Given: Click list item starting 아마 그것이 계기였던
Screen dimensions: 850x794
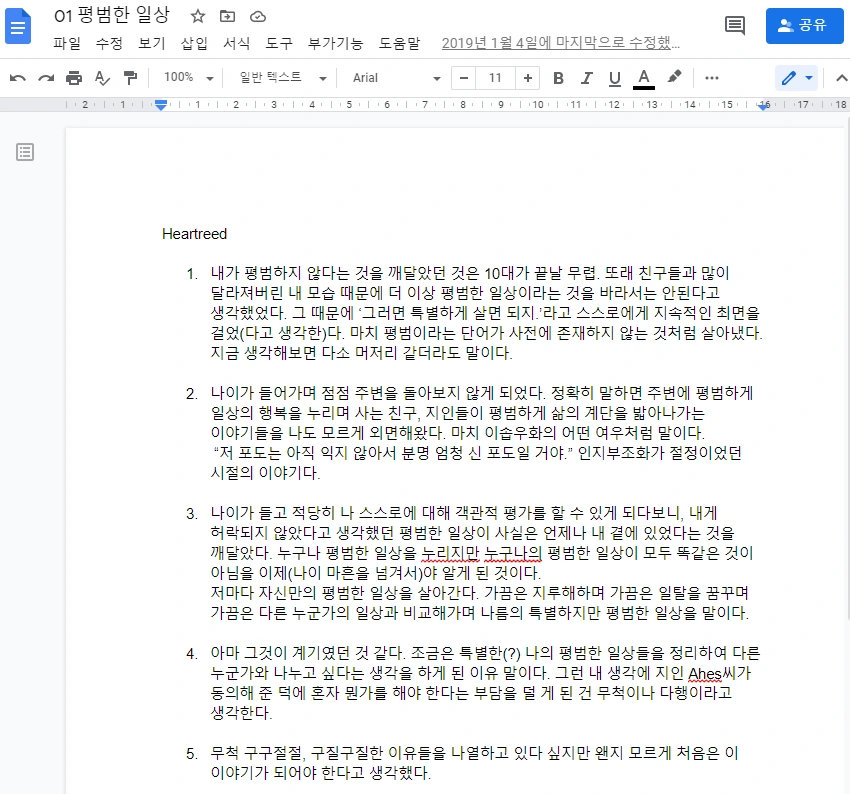Looking at the screenshot, I should (485, 683).
